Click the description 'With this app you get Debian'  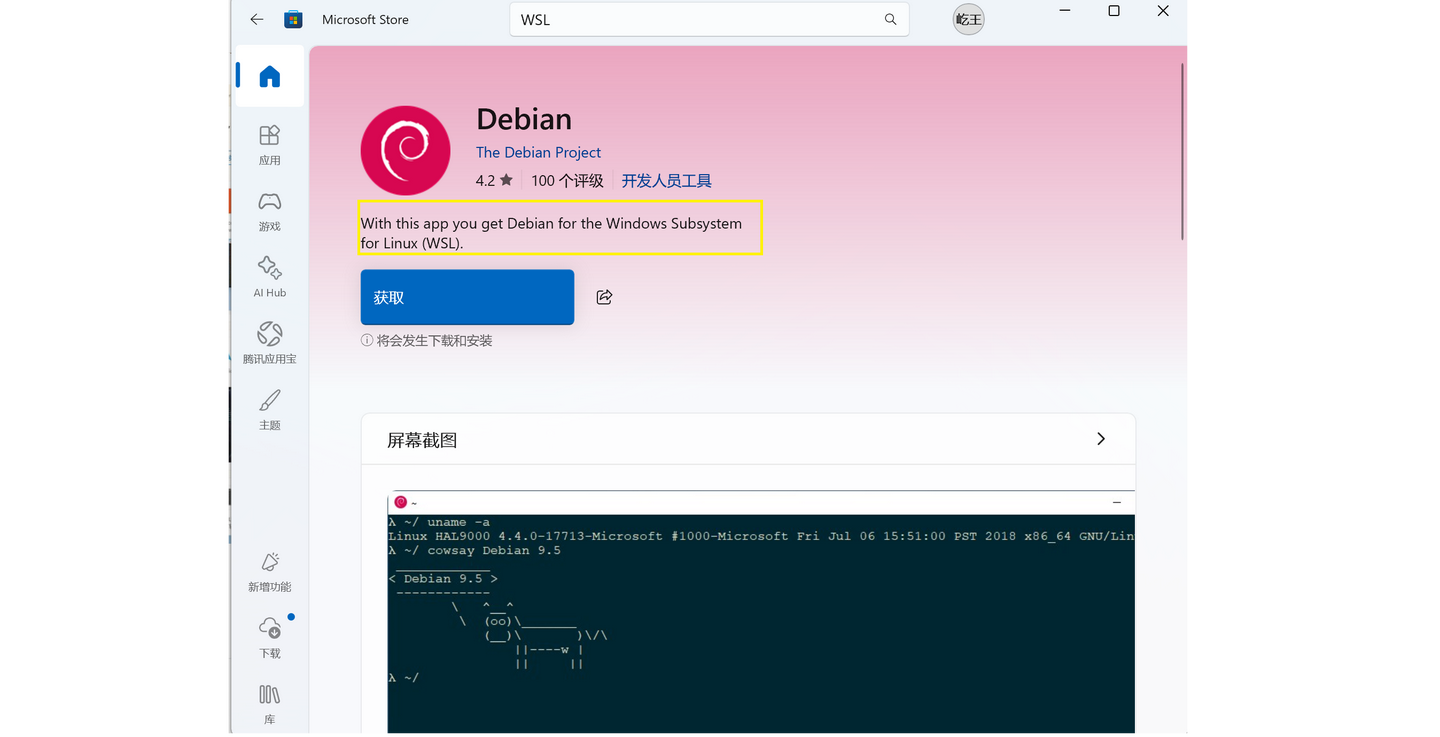(x=551, y=233)
